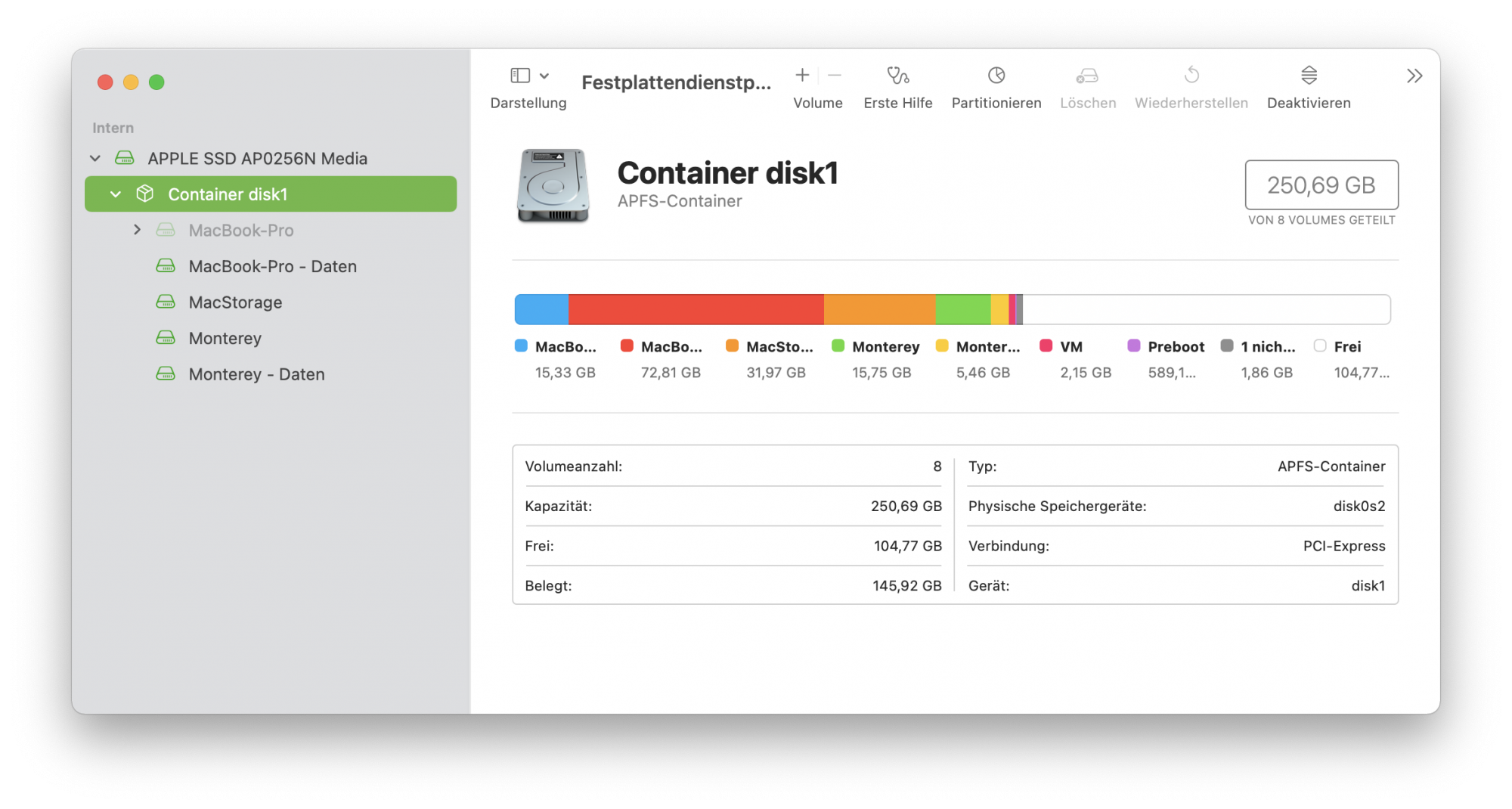
Task: Click the remove volume minus icon
Action: (x=835, y=75)
